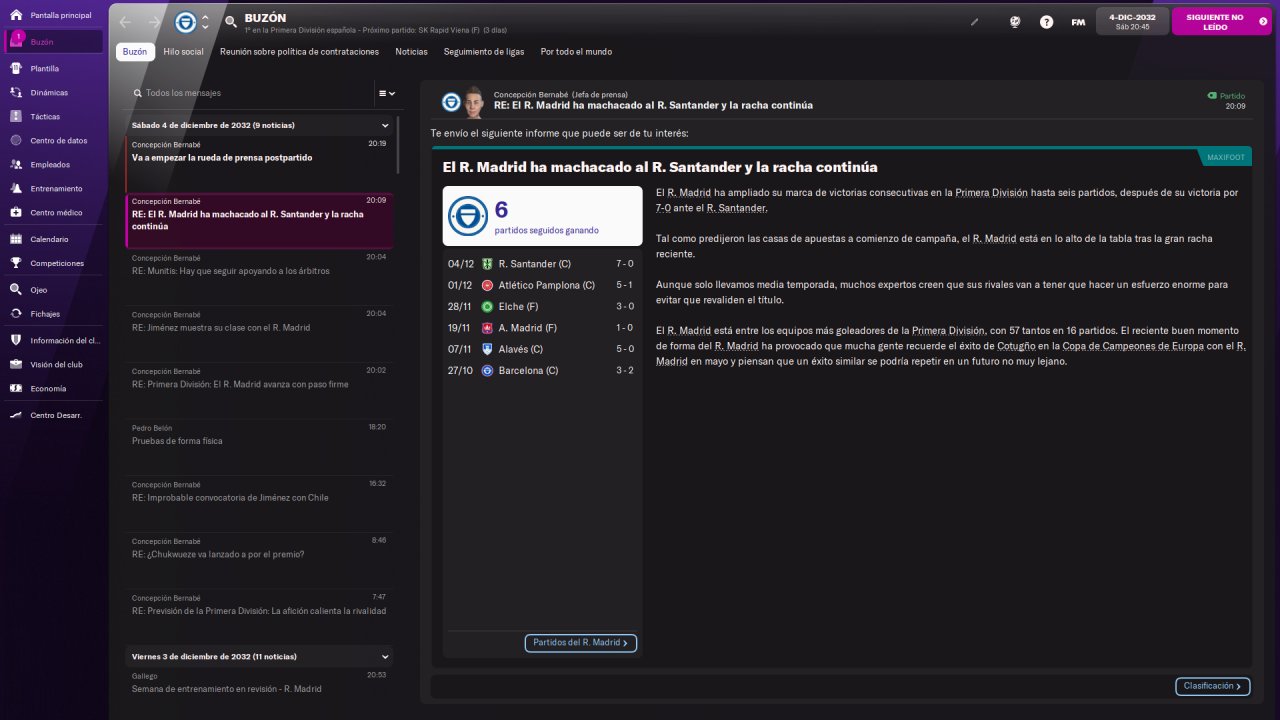This screenshot has width=1280, height=720.
Task: Click the globe icon in top bar
Action: pos(1014,21)
